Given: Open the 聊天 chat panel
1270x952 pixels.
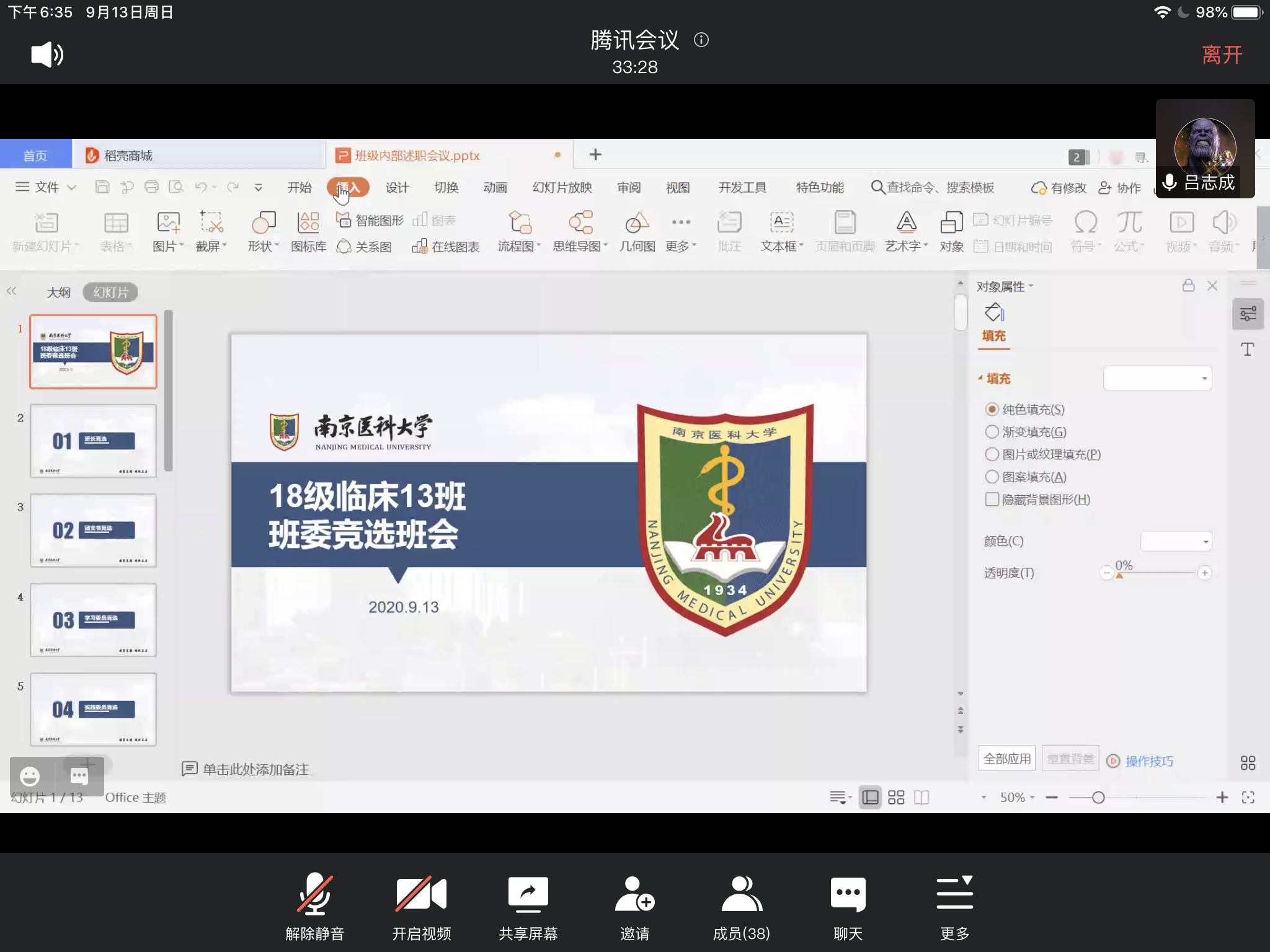Looking at the screenshot, I should [848, 907].
